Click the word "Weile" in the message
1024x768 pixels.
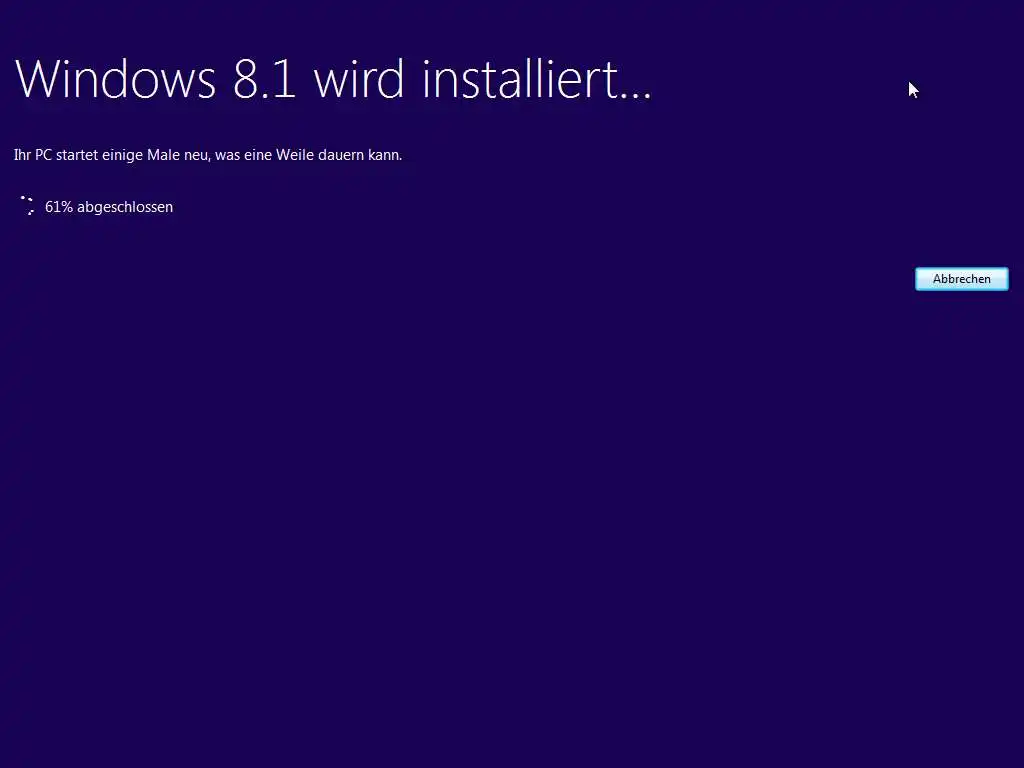point(295,155)
